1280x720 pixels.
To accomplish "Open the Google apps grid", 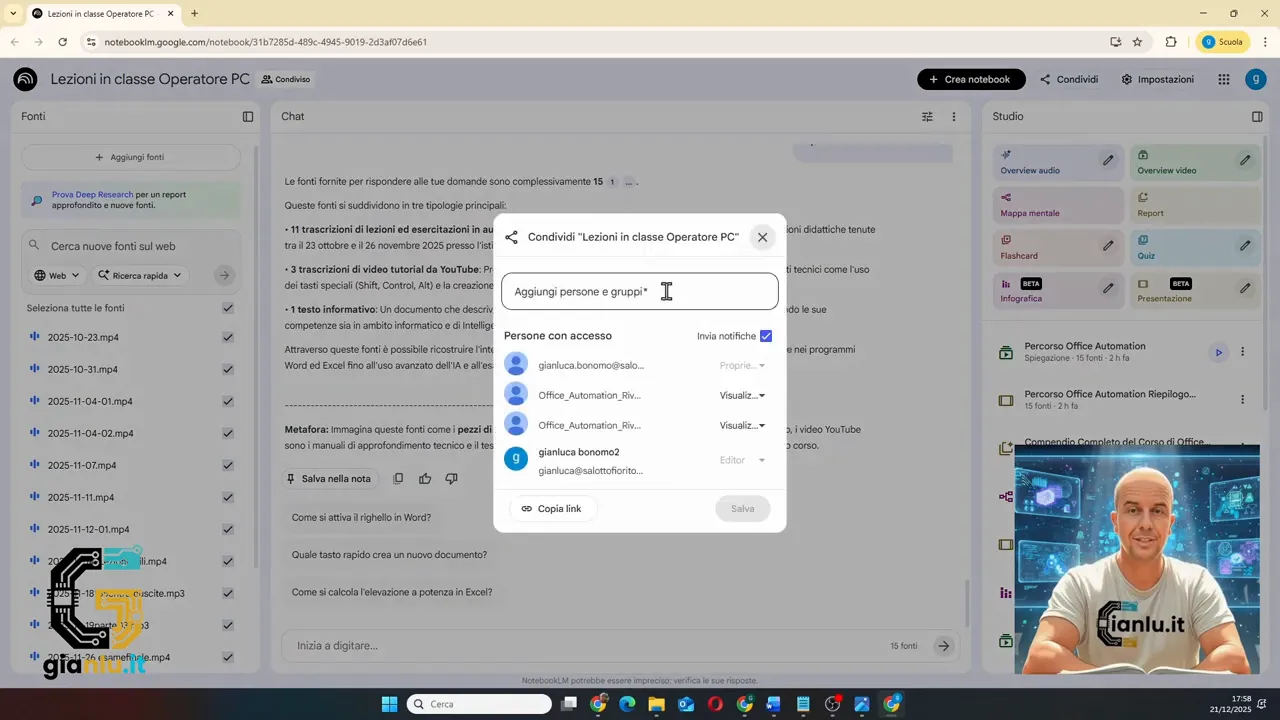I will tap(1224, 79).
